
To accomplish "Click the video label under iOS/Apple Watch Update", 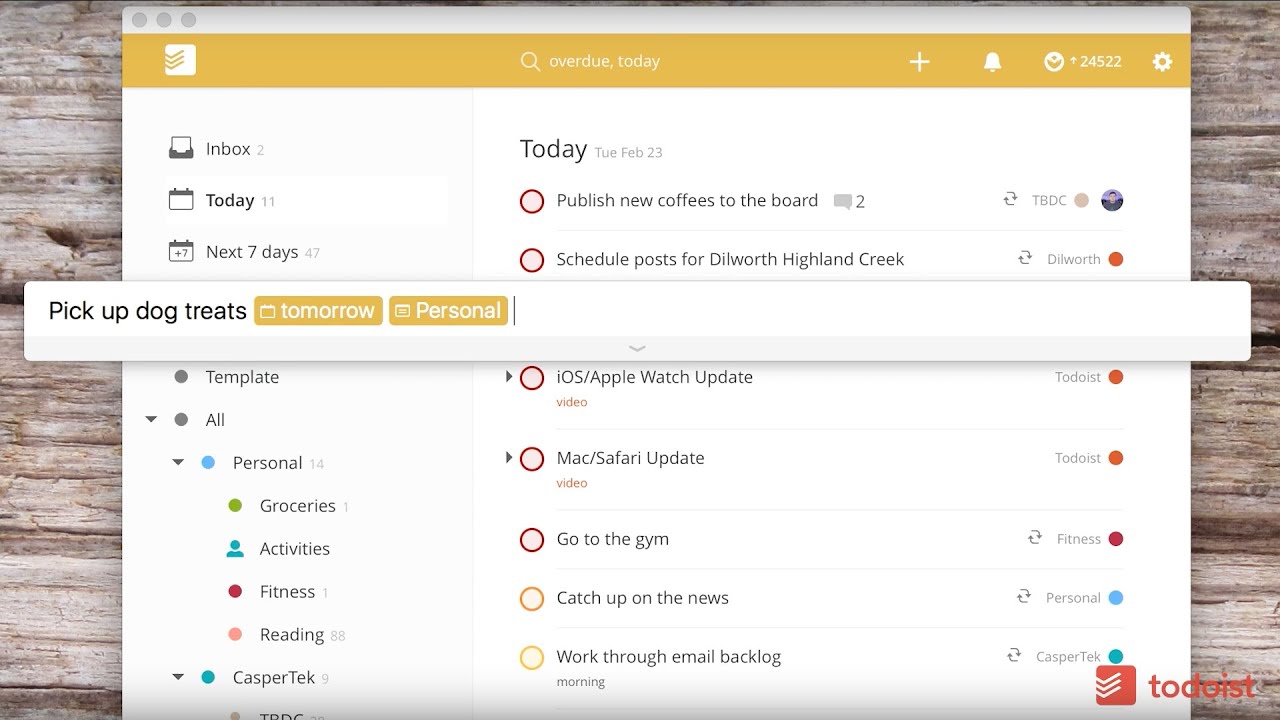I will pyautogui.click(x=572, y=402).
